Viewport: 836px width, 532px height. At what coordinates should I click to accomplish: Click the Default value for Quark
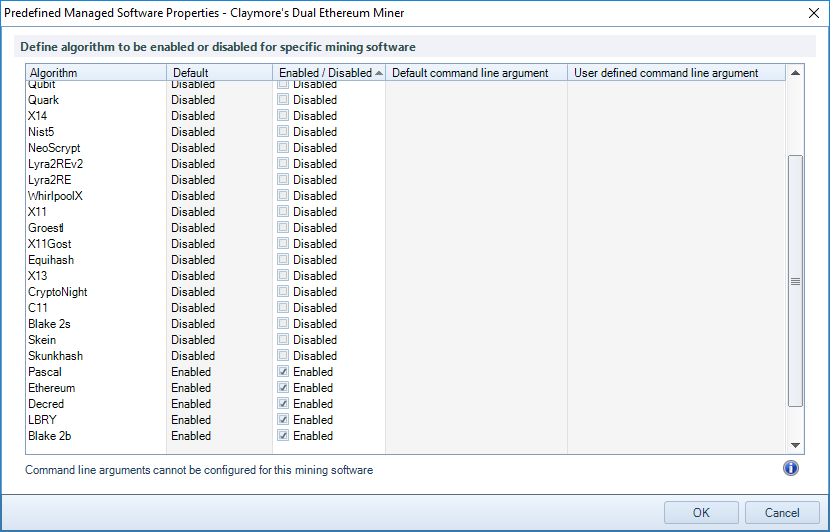coord(193,100)
